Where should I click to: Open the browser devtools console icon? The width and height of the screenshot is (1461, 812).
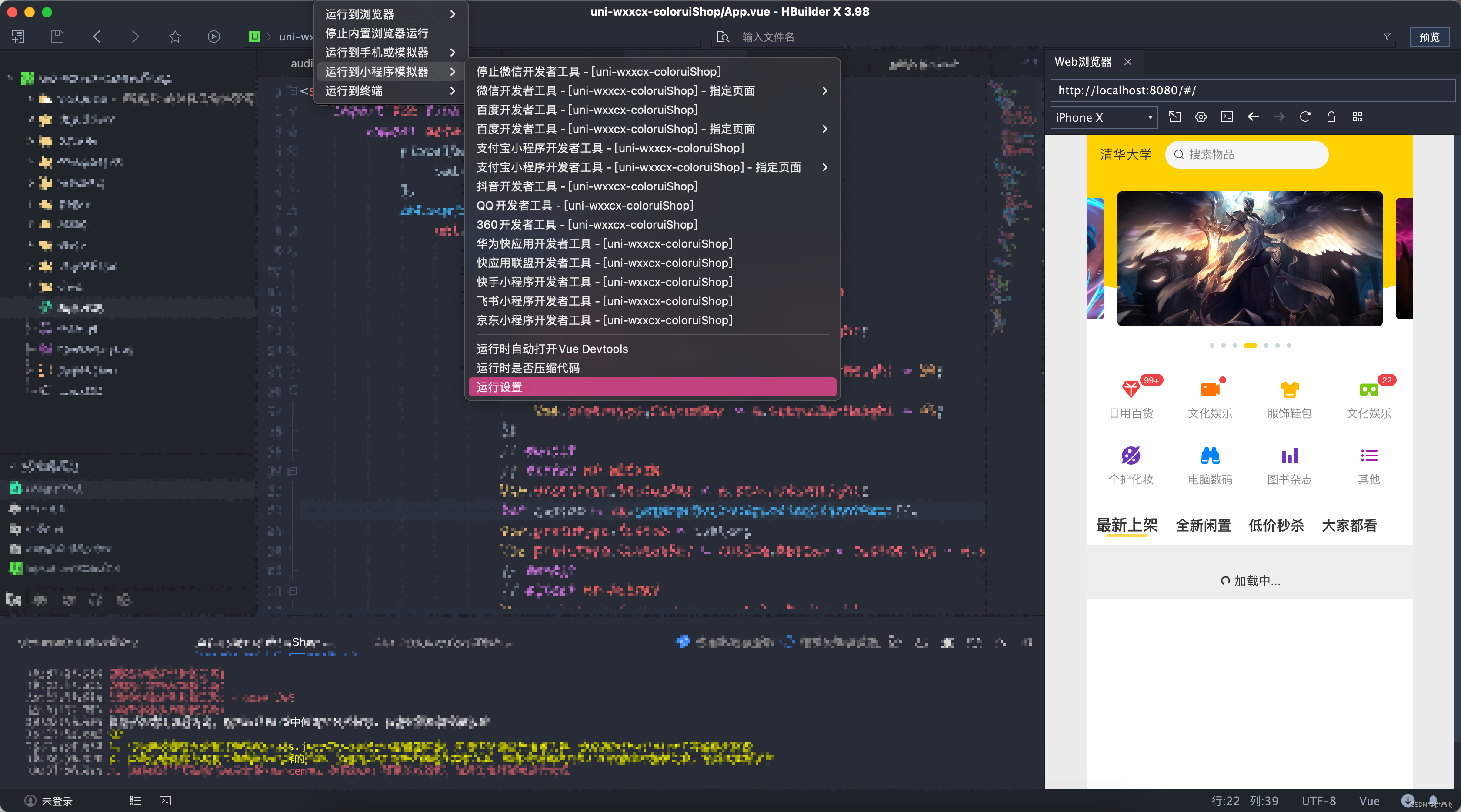coord(1227,117)
